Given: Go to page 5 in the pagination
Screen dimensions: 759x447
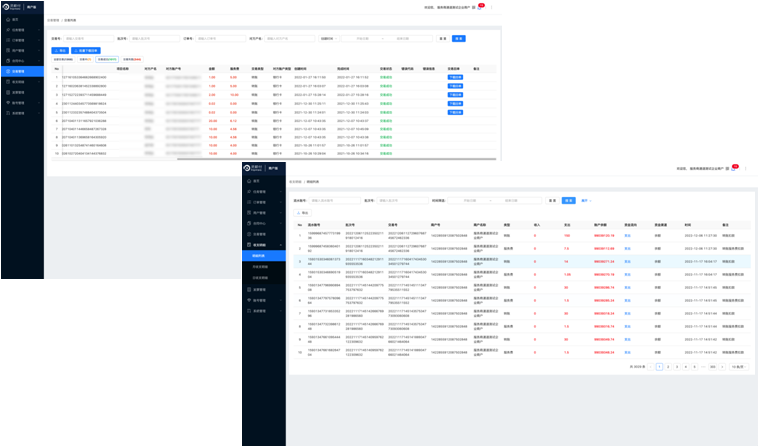Looking at the screenshot, I should click(x=694, y=367).
